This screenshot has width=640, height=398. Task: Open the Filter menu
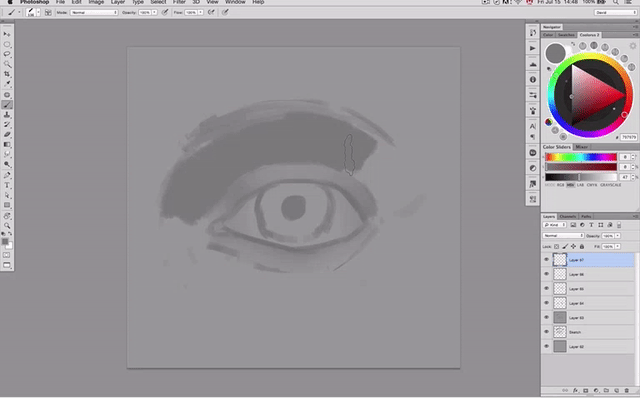coord(179,2)
